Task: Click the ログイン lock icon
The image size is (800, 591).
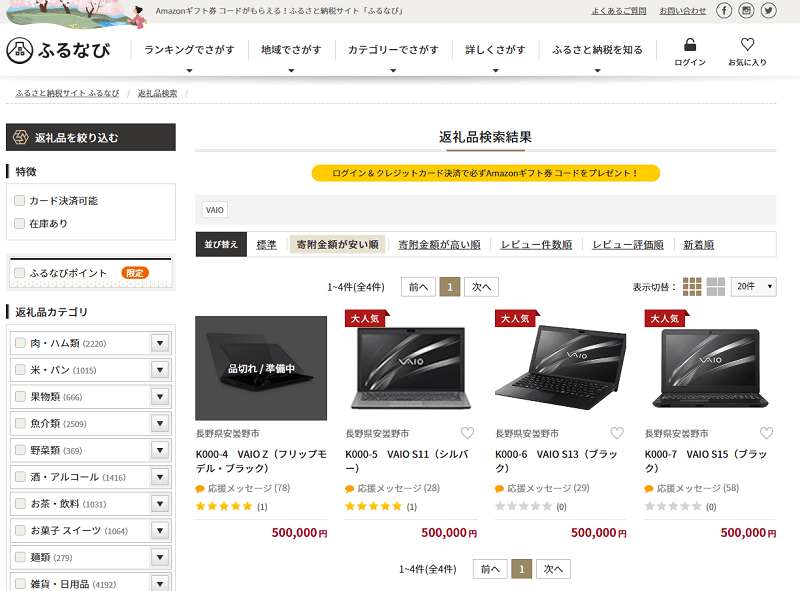Action: tap(690, 45)
